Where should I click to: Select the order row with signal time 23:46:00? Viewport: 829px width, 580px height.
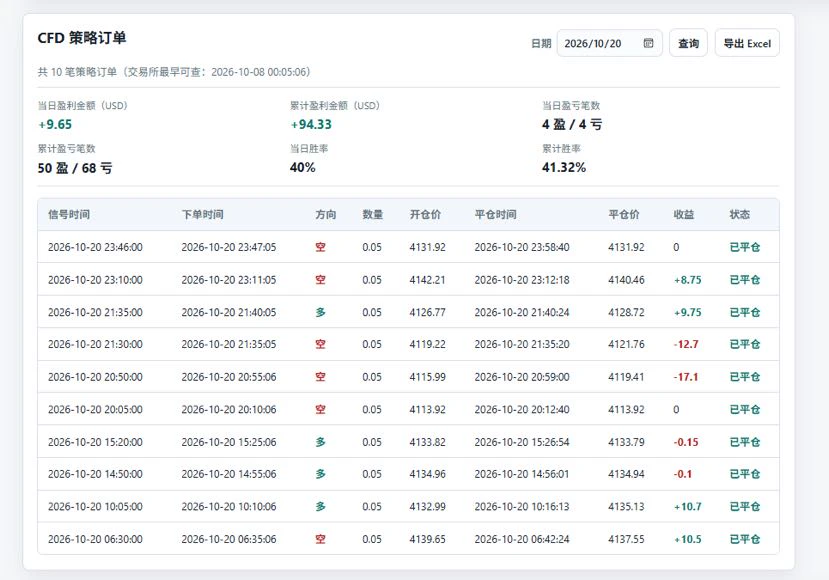pos(408,247)
